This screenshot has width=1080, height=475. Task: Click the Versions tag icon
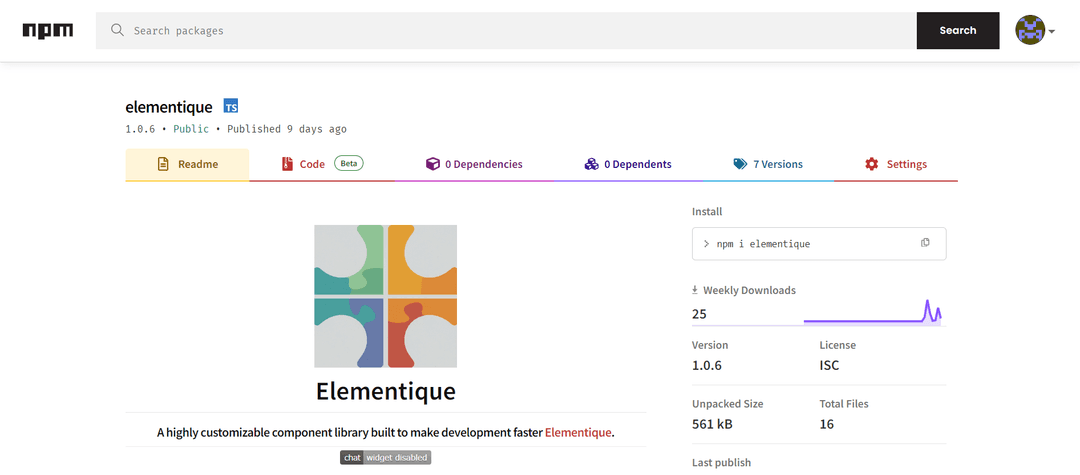pyautogui.click(x=740, y=165)
